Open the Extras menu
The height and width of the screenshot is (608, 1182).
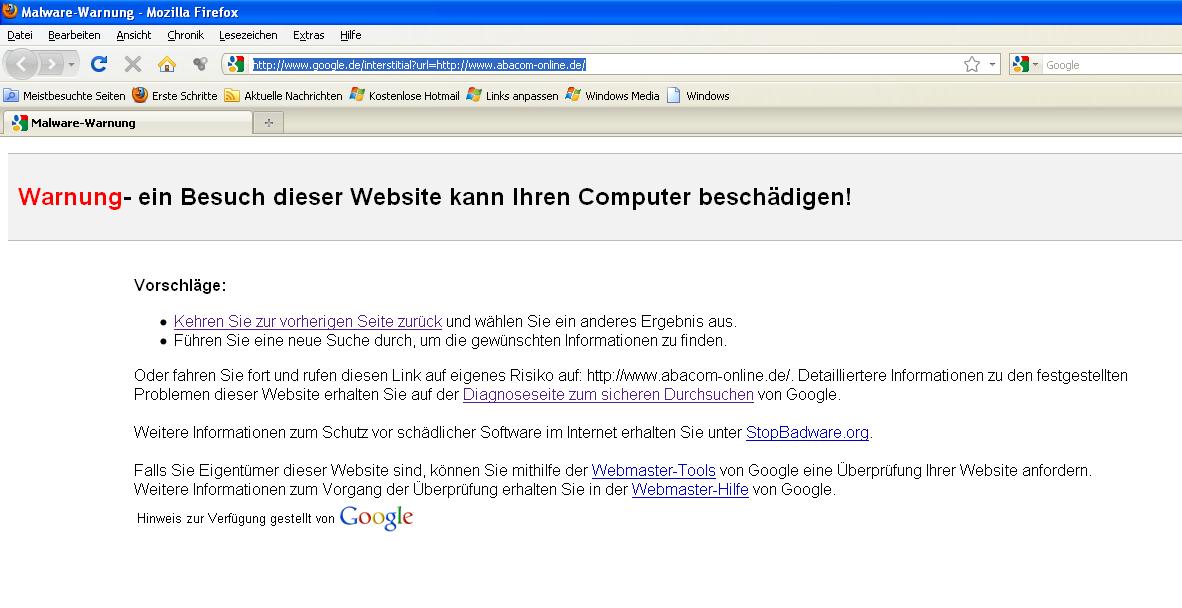308,35
